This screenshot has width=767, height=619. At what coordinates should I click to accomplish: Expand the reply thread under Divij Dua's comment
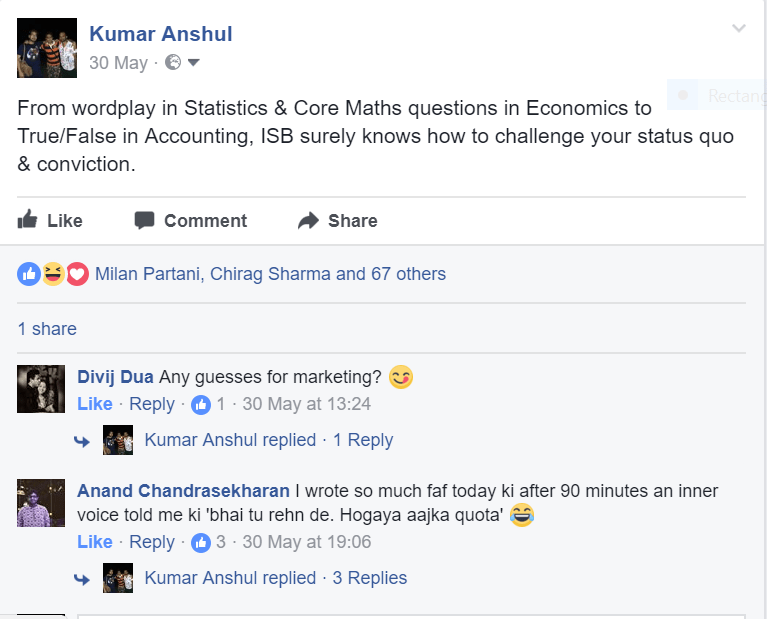coord(362,440)
